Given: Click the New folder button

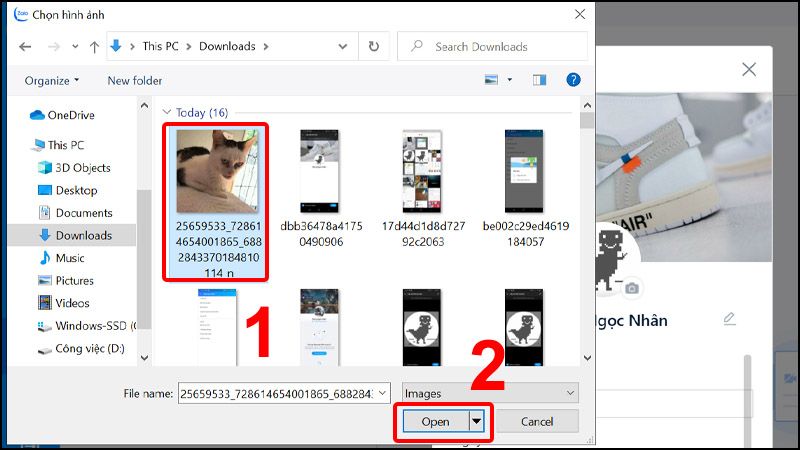Looking at the screenshot, I should tap(133, 80).
